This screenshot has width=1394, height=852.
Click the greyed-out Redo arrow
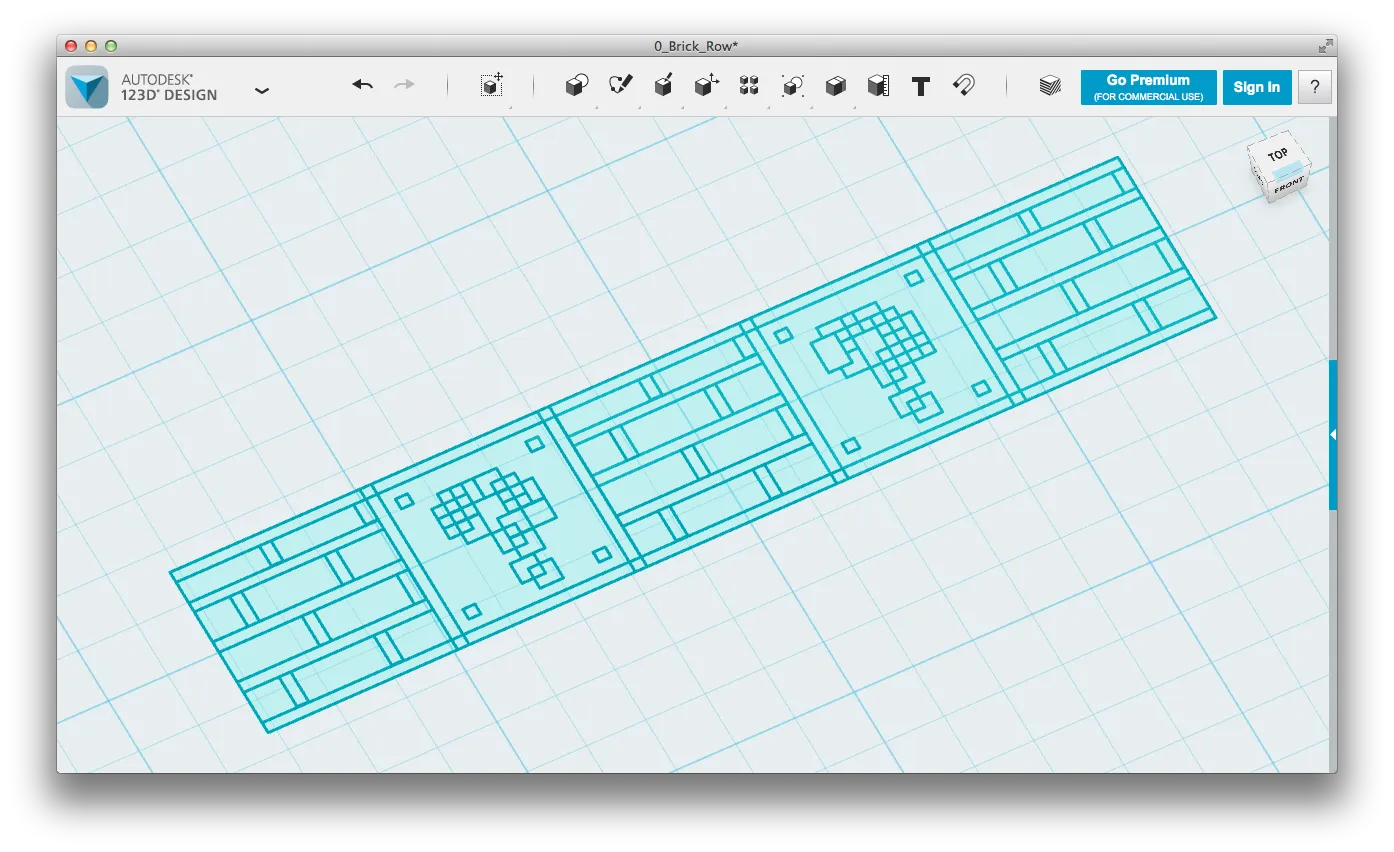[x=404, y=86]
